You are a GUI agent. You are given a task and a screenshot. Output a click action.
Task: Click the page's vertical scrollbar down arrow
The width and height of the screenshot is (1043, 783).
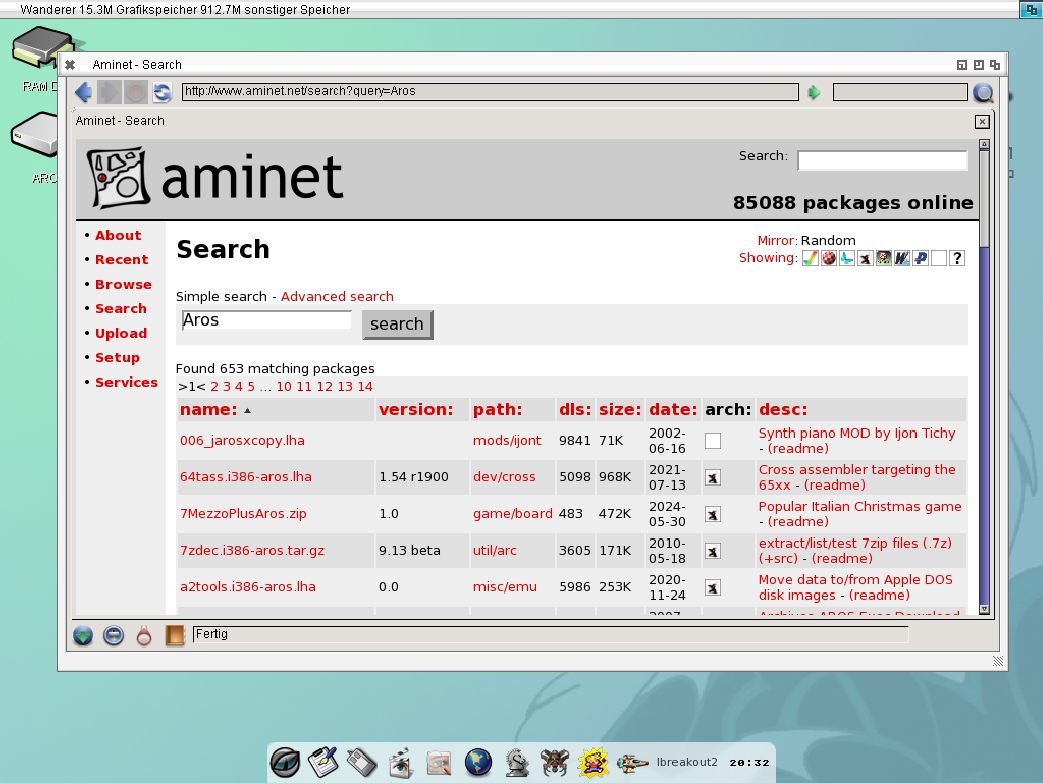[x=984, y=608]
